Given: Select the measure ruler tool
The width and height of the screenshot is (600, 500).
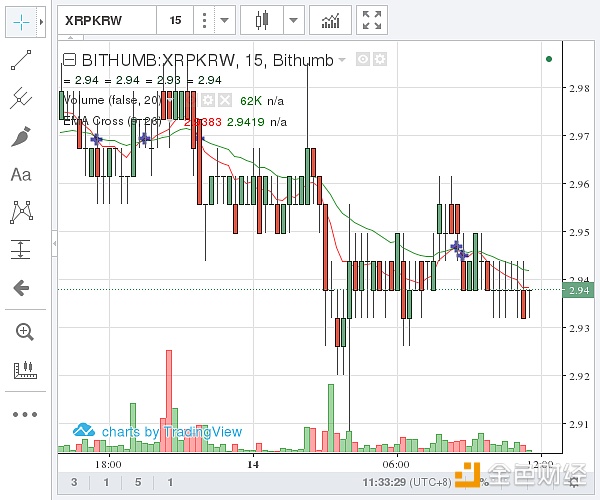Looking at the screenshot, I should pyautogui.click(x=25, y=370).
